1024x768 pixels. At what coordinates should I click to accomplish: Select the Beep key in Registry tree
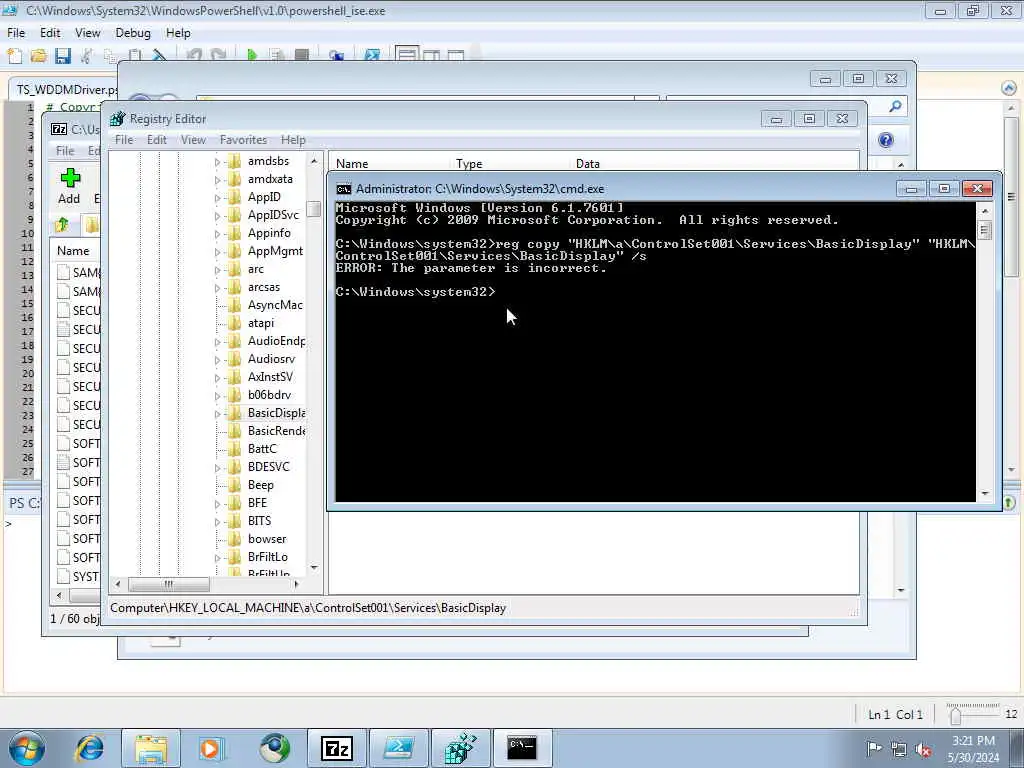pos(261,485)
